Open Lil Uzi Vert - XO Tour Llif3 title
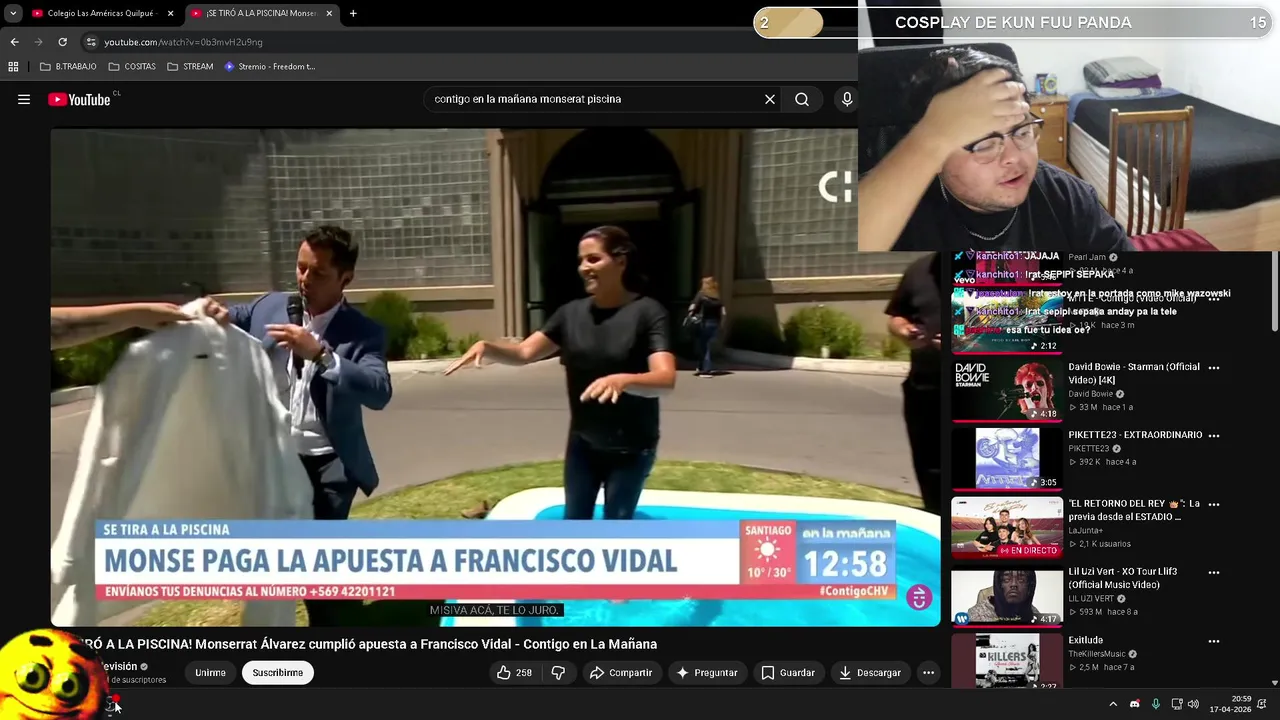Viewport: 1280px width, 720px height. click(x=1122, y=578)
